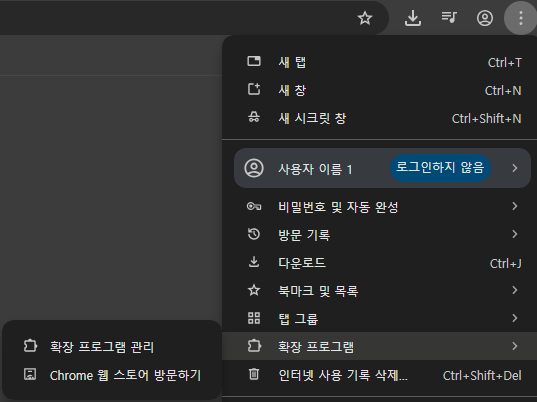
Task: Click the profile avatar toolbar icon
Action: [x=485, y=18]
